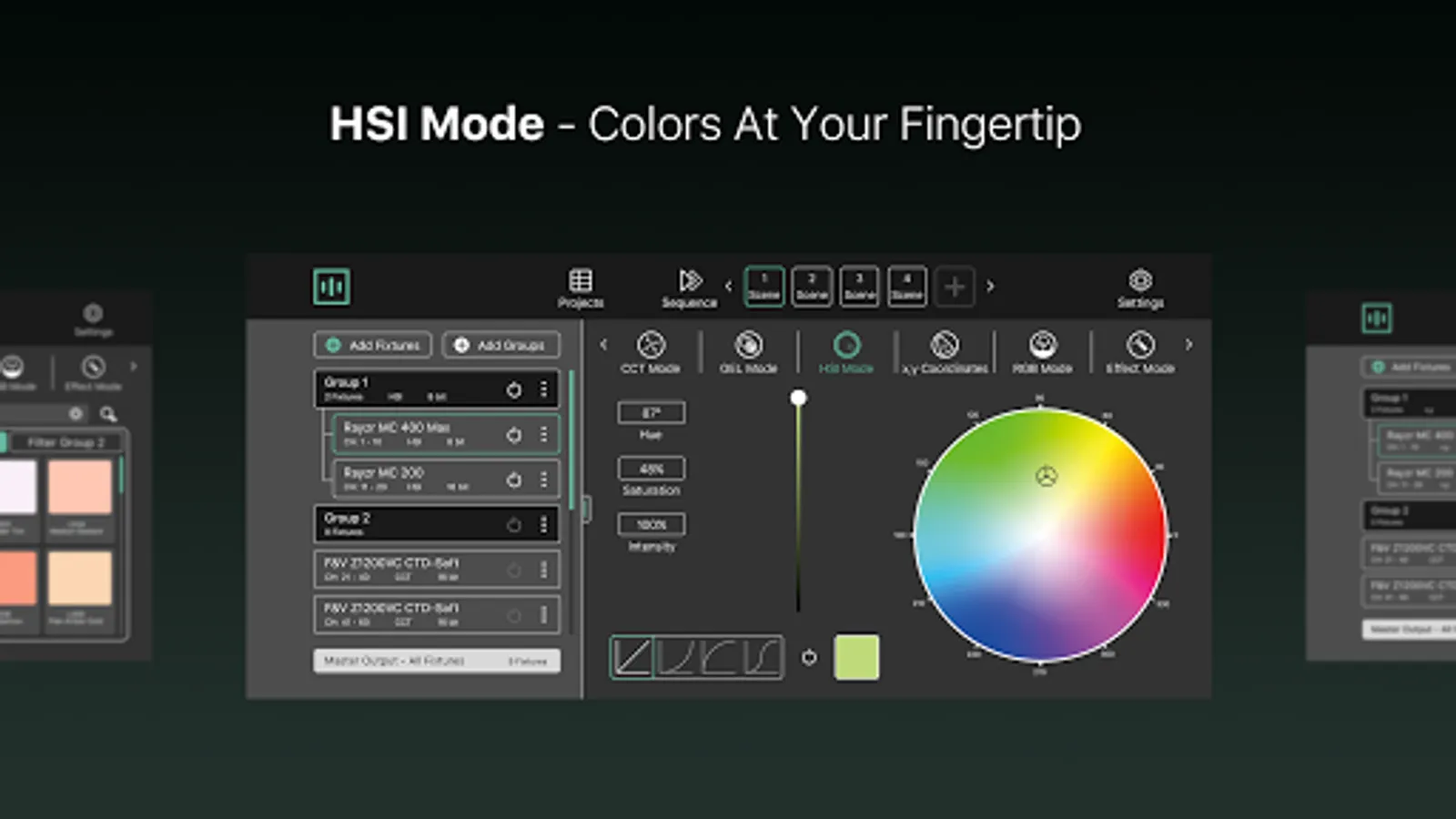Open second F&V Z1200WC fixture options menu
This screenshot has height=819, width=1456.
click(x=544, y=615)
